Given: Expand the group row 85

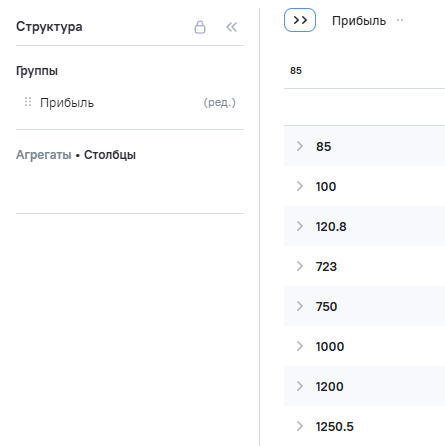Looking at the screenshot, I should click(x=300, y=146).
